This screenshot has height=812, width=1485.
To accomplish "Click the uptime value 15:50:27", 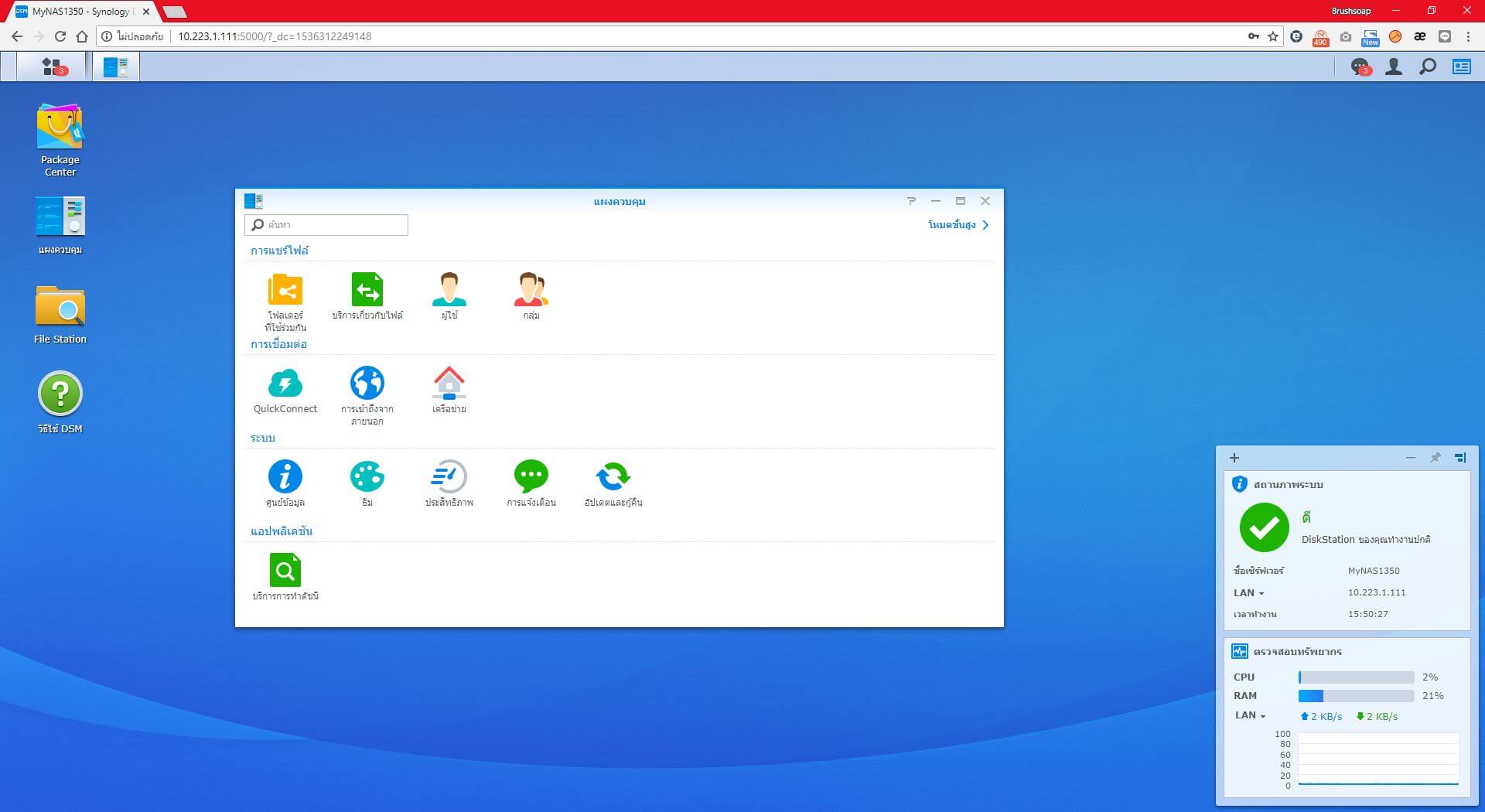I will click(1368, 614).
